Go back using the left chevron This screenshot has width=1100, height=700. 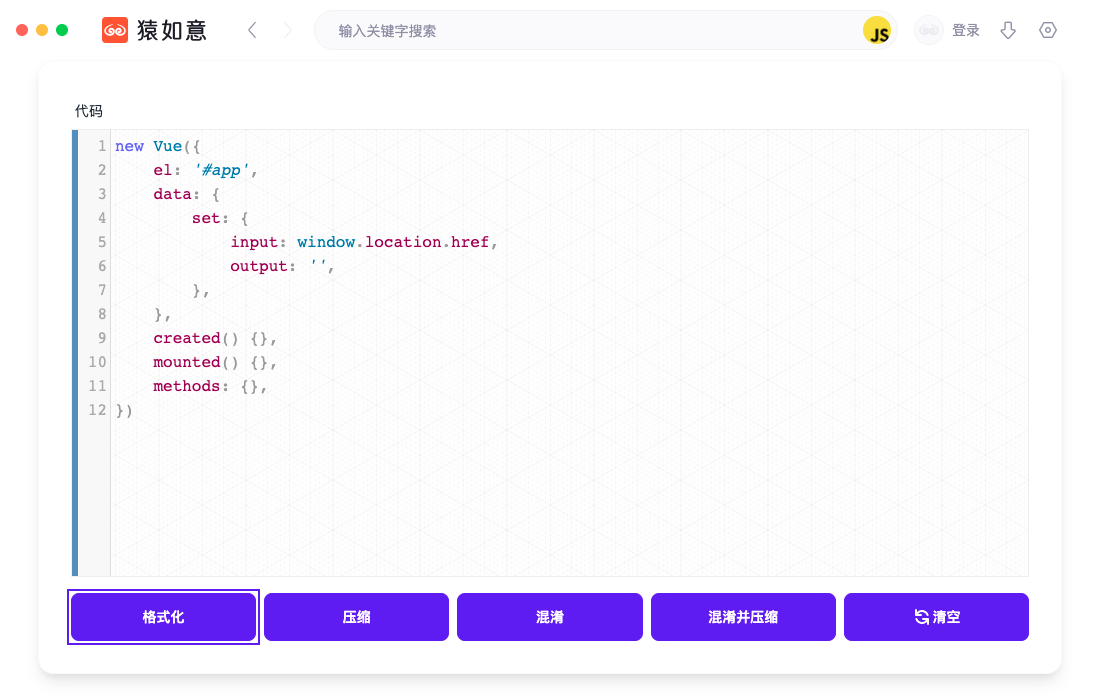point(252,30)
